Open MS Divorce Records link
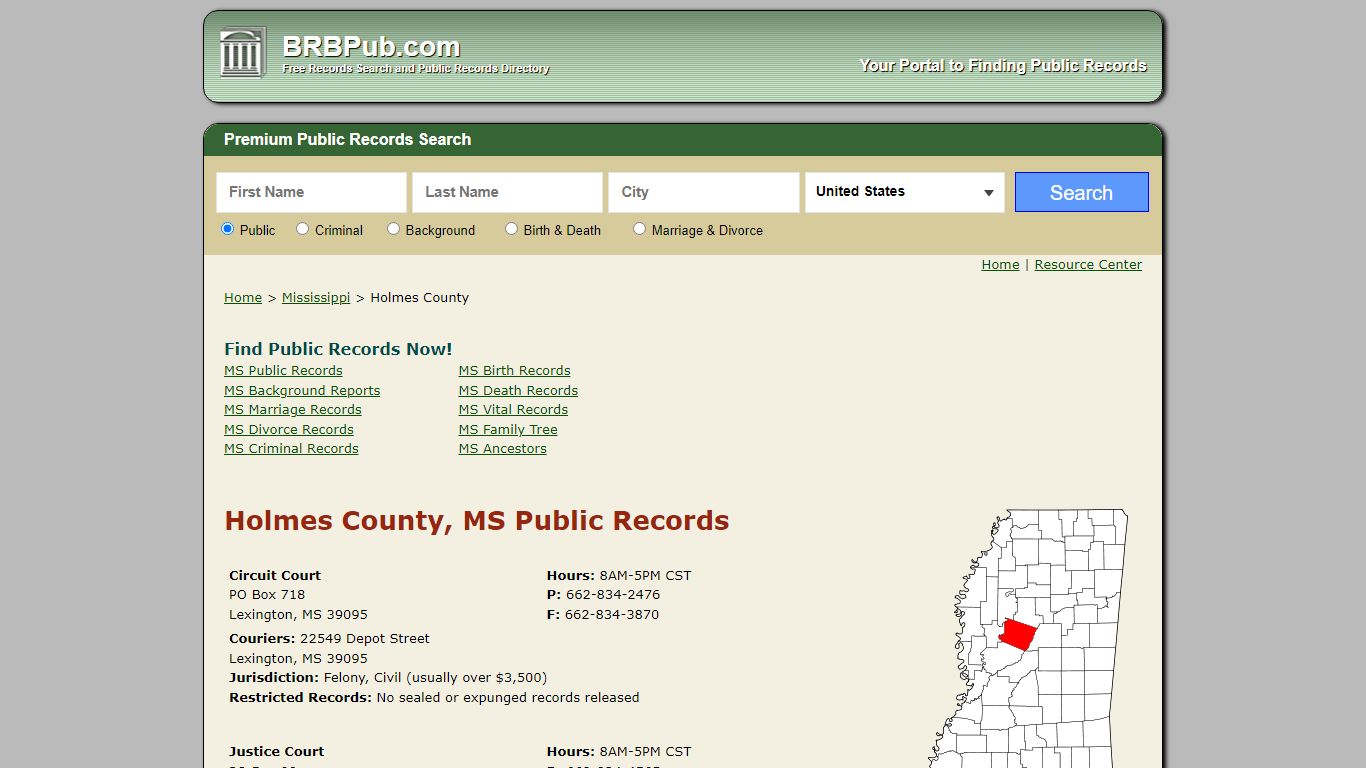The image size is (1366, 768). click(289, 430)
